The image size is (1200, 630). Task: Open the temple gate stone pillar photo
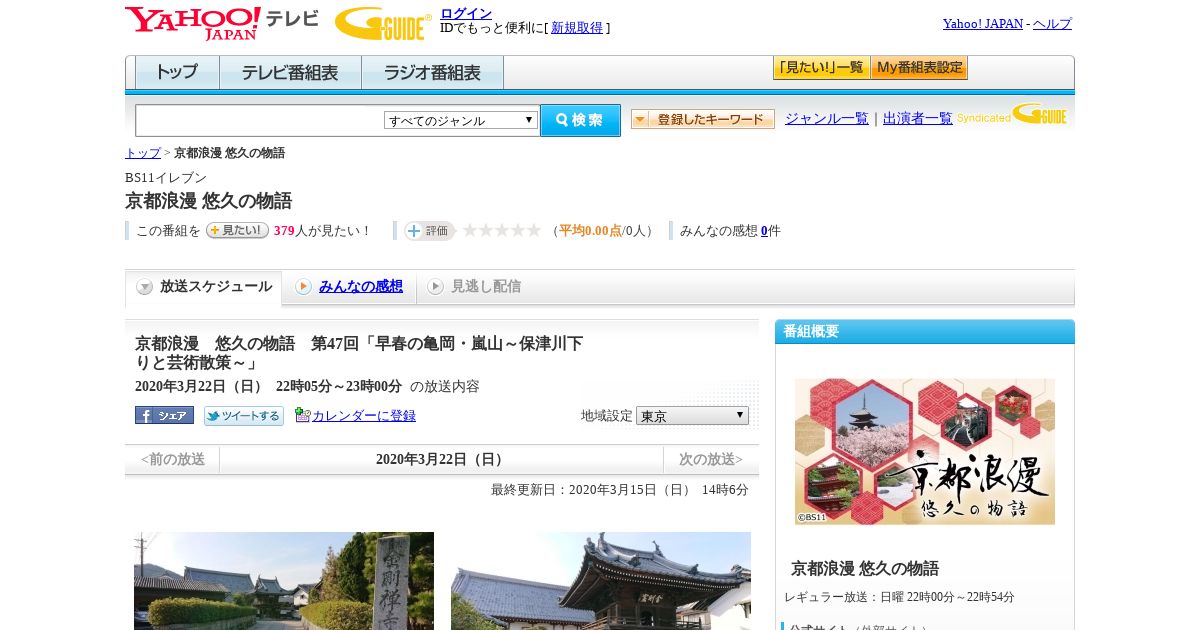tap(284, 581)
